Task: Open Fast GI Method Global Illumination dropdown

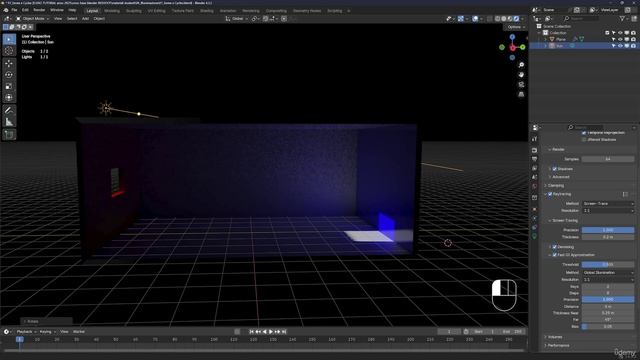Action: (608, 273)
